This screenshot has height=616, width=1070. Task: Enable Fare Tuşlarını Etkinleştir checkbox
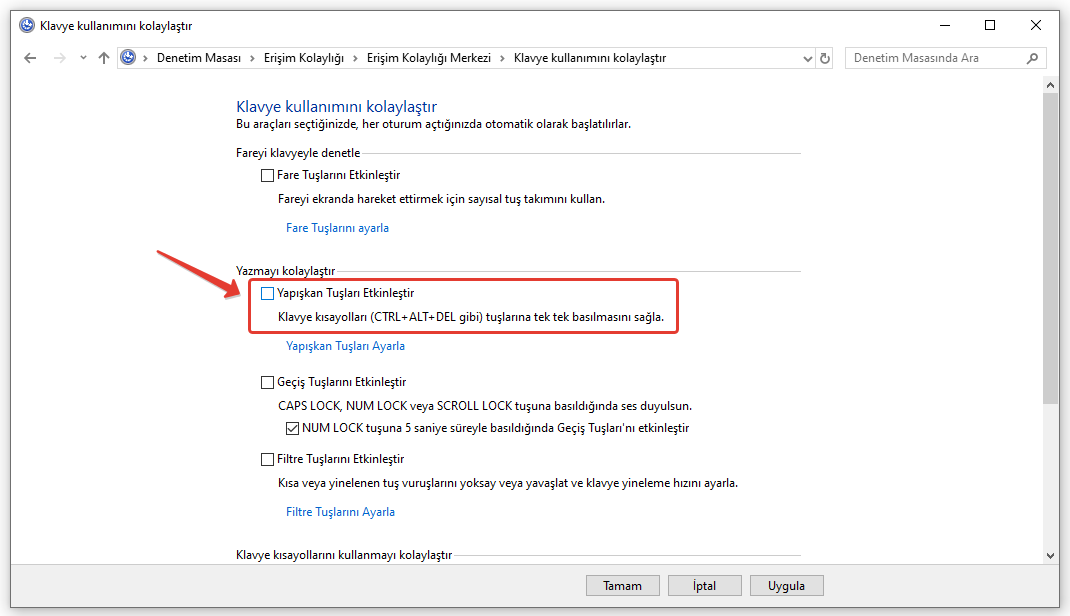tap(267, 175)
